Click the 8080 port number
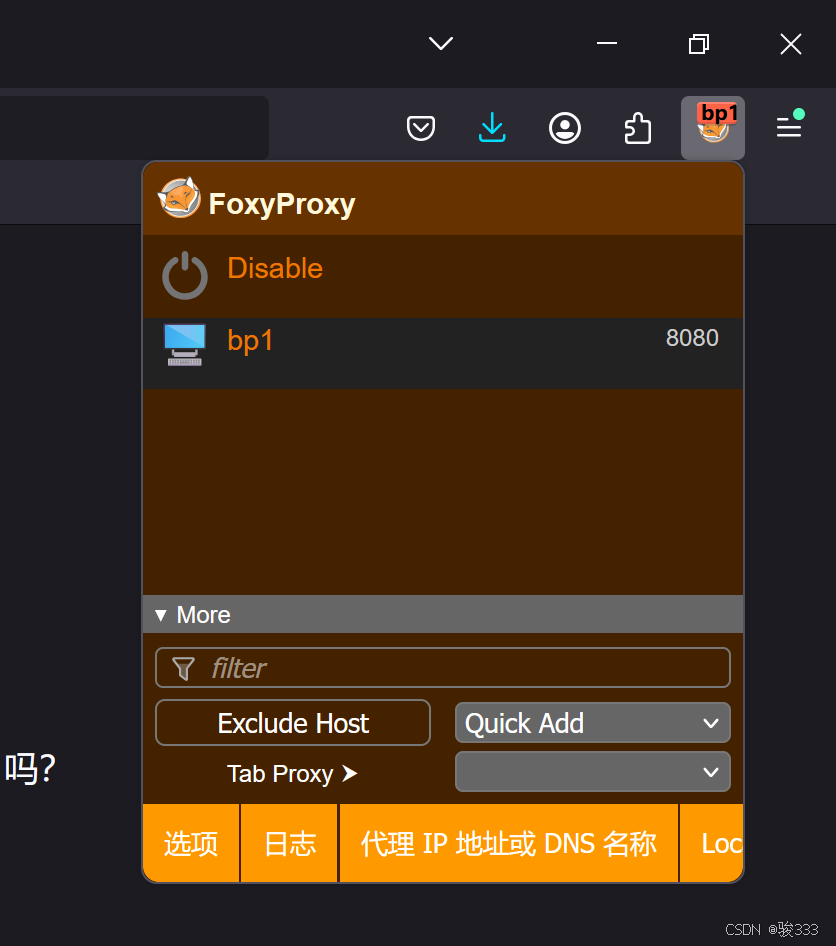 coord(692,338)
